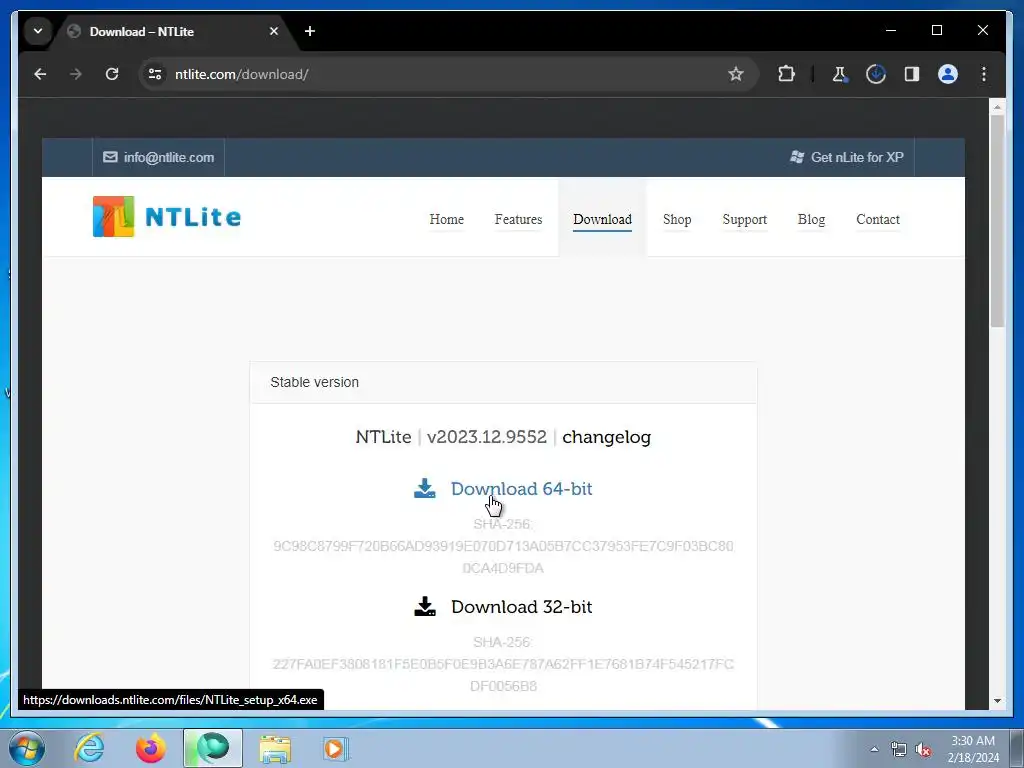Image resolution: width=1024 pixels, height=768 pixels.
Task: Close the Download – NTLite tab
Action: [x=274, y=31]
